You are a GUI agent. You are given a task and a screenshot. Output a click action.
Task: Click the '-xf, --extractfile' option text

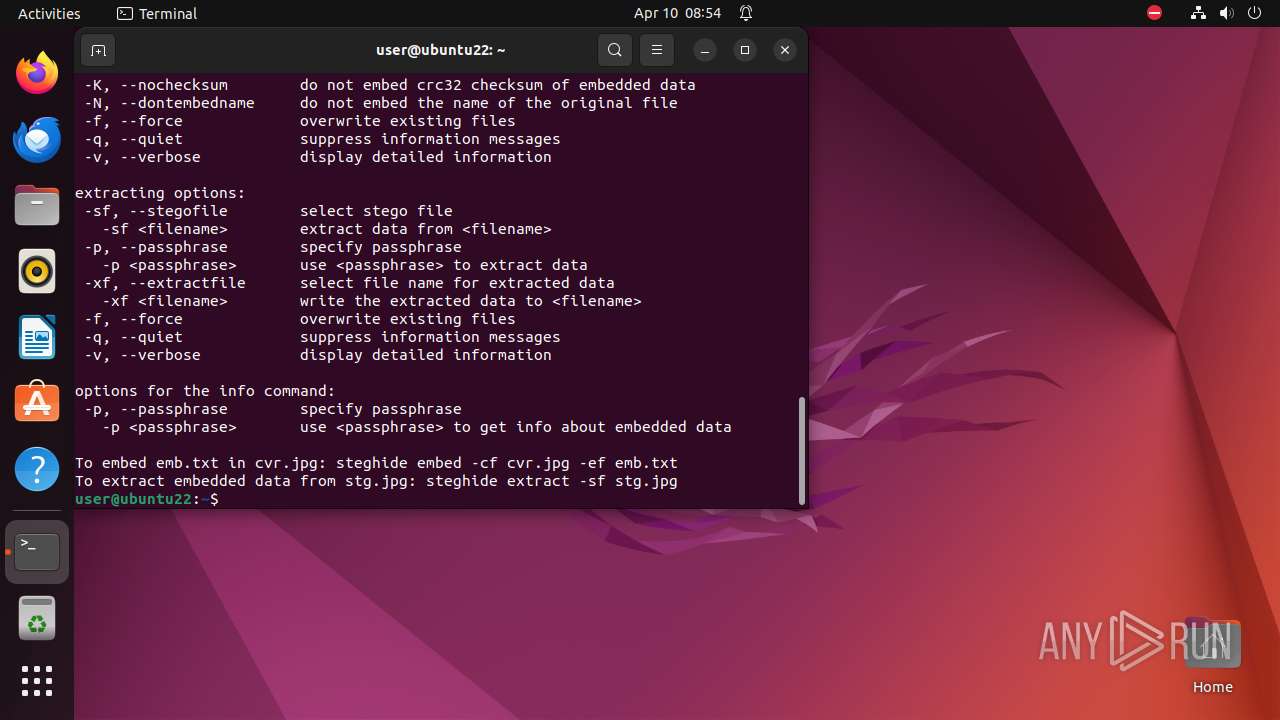click(x=165, y=283)
